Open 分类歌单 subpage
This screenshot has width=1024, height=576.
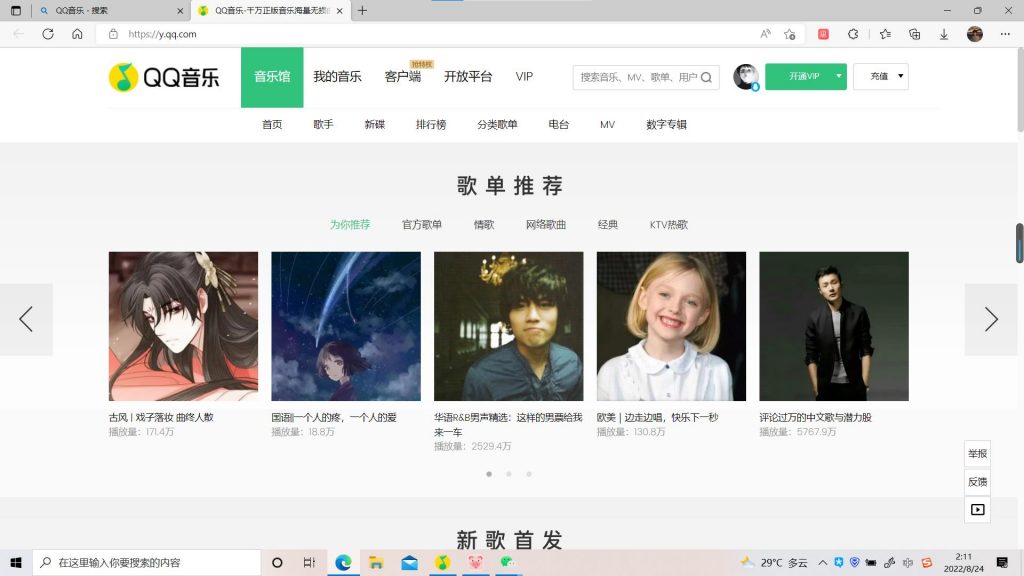pos(497,124)
